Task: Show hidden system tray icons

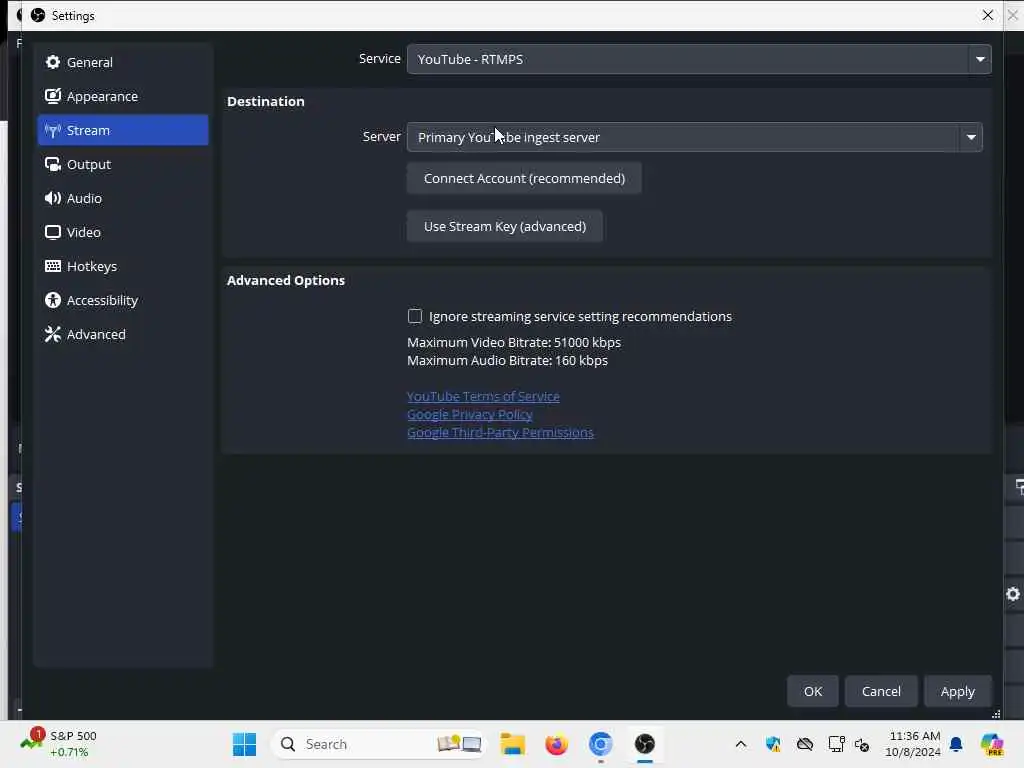Action: [741, 744]
